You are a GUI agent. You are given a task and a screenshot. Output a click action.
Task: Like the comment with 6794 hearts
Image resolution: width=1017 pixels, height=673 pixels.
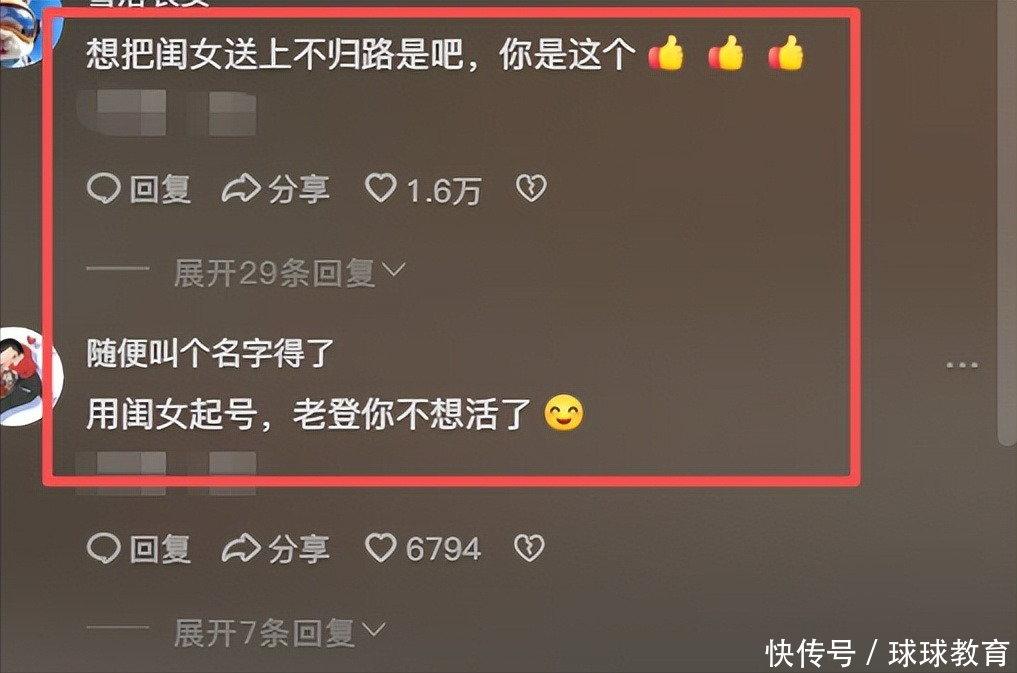pos(381,547)
